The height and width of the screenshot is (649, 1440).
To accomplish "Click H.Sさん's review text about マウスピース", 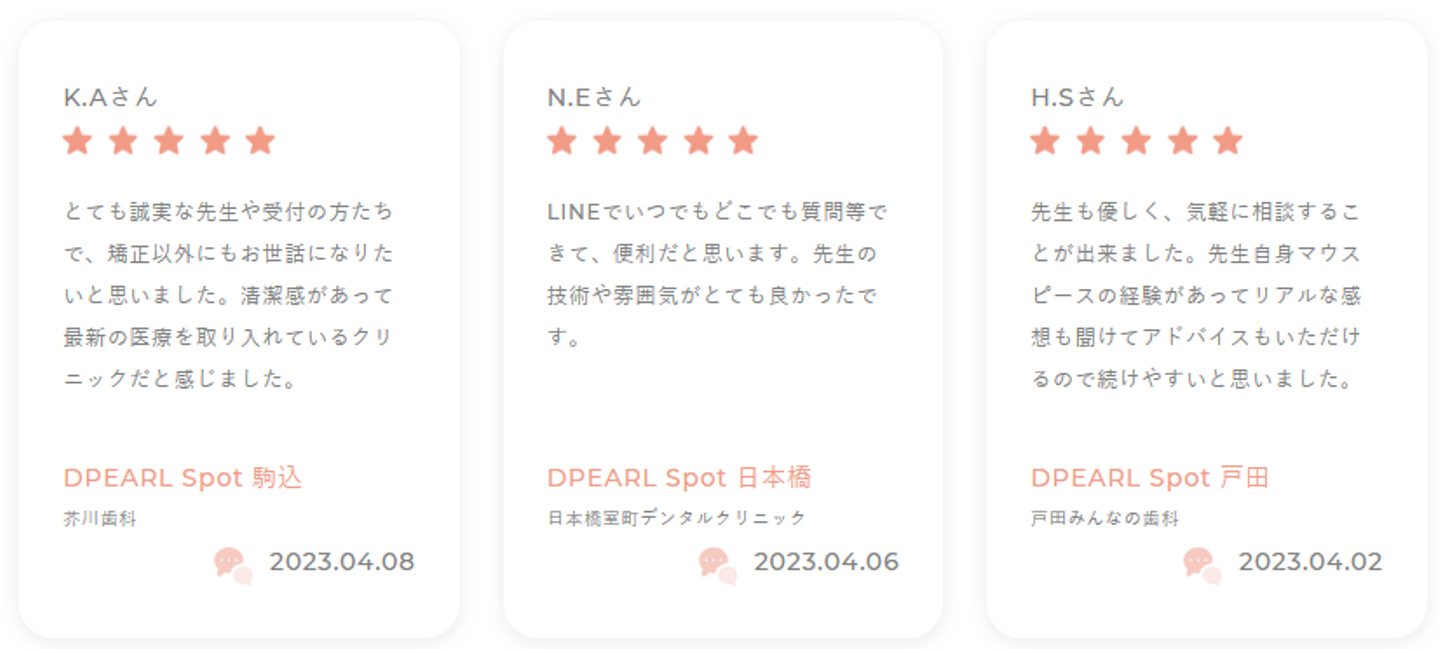I will point(1196,296).
